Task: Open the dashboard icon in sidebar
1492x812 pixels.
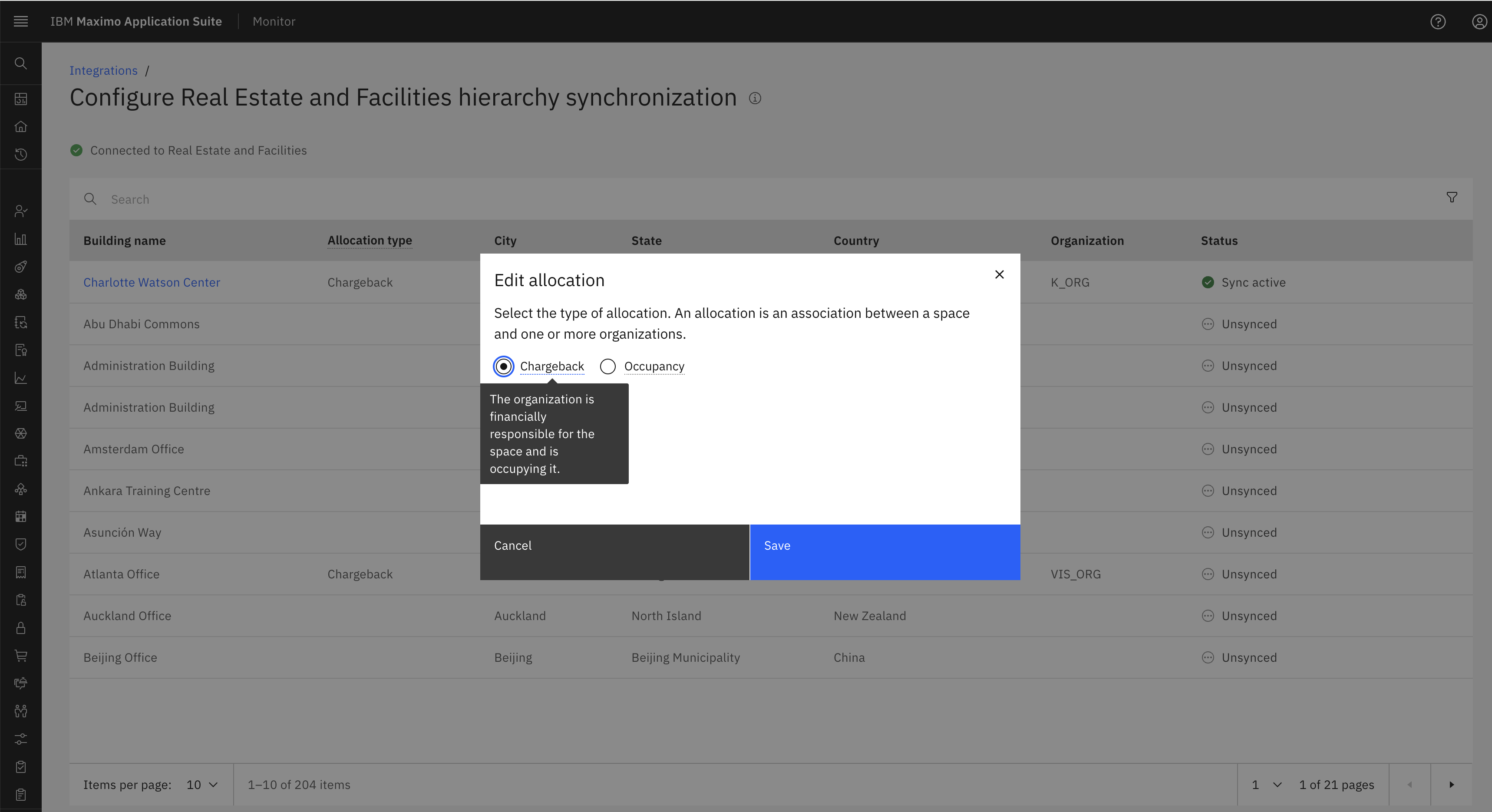Action: pos(21,99)
